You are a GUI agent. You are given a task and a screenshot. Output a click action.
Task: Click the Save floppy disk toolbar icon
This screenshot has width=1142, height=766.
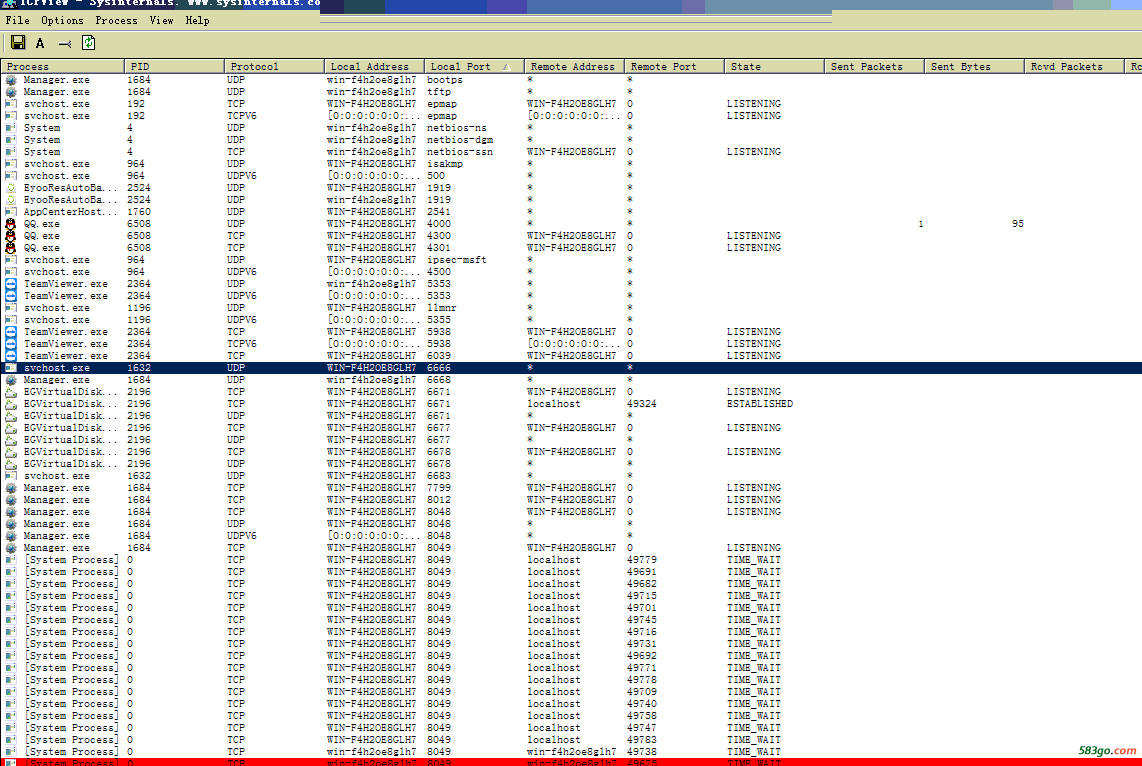point(18,43)
